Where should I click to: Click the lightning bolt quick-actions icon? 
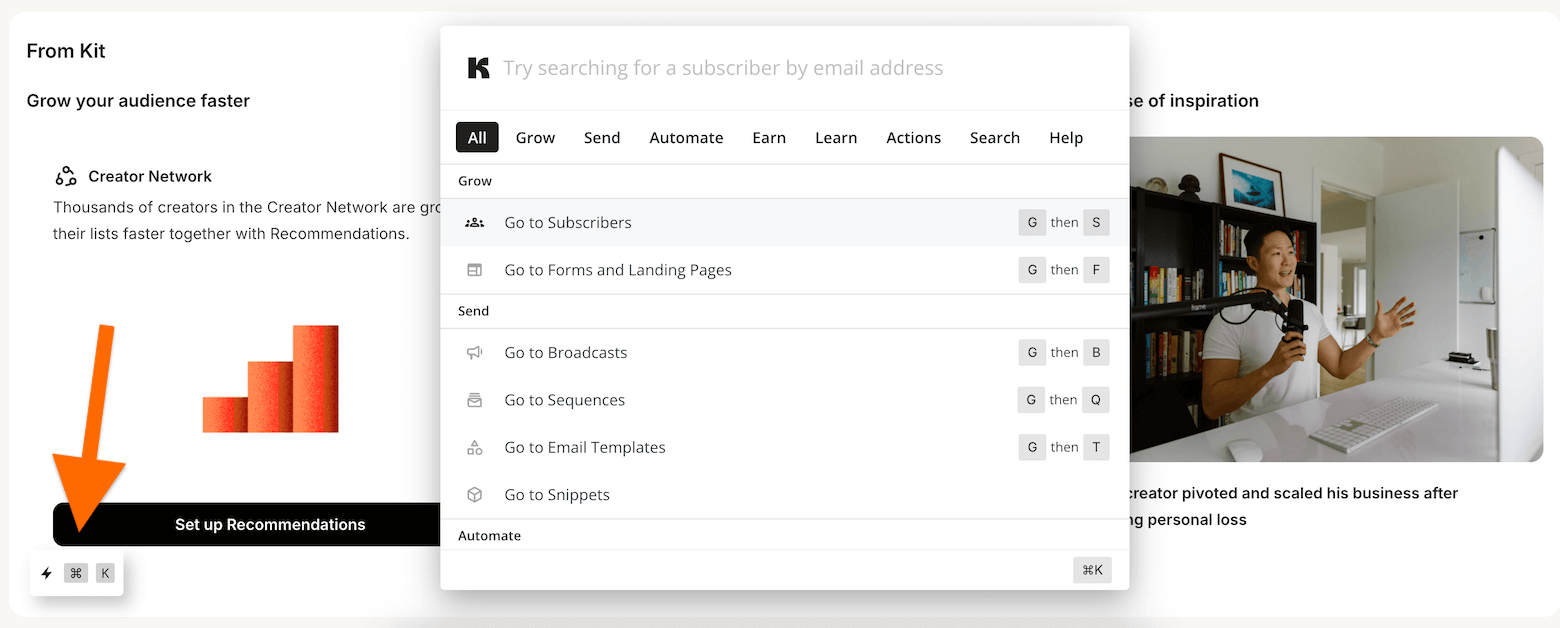(x=46, y=574)
